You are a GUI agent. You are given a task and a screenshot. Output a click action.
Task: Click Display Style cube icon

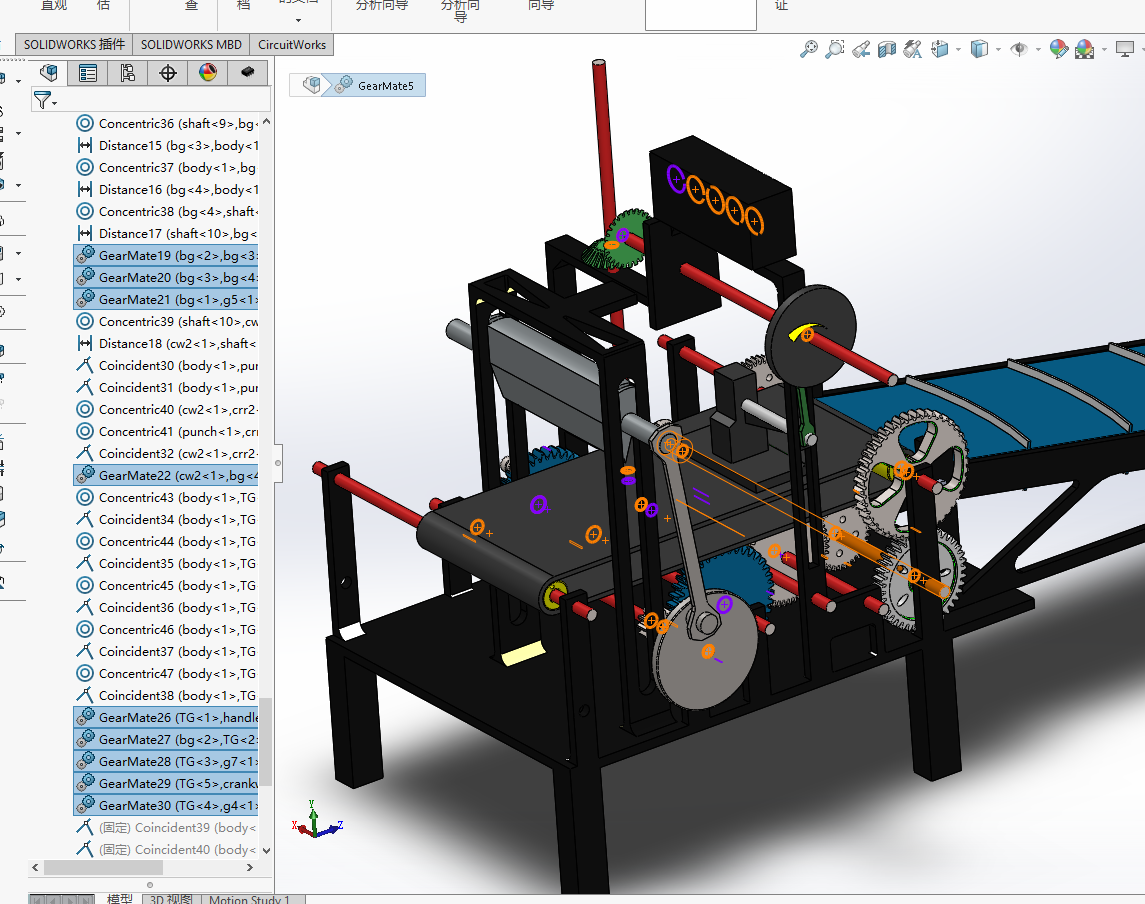pos(979,49)
